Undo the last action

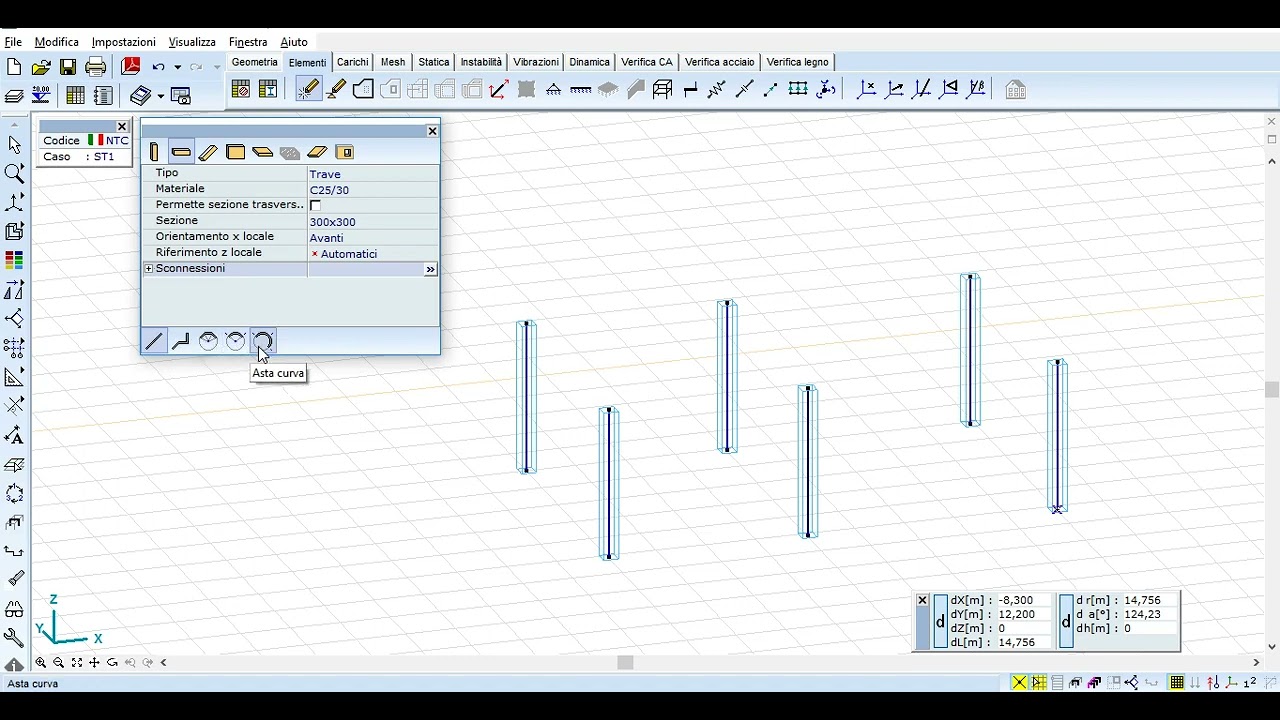(x=158, y=67)
